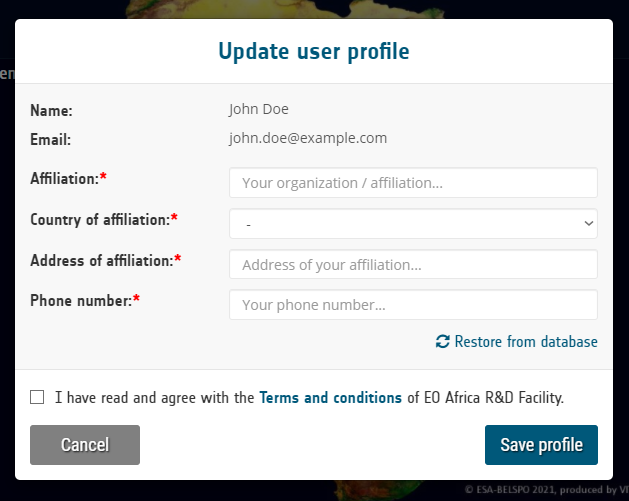This screenshot has width=629, height=501.
Task: Tick the Terms and conditions agreement checkbox
Action: (x=37, y=397)
